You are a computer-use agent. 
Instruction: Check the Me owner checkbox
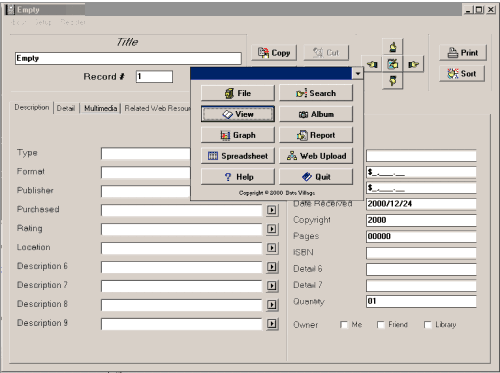344,325
